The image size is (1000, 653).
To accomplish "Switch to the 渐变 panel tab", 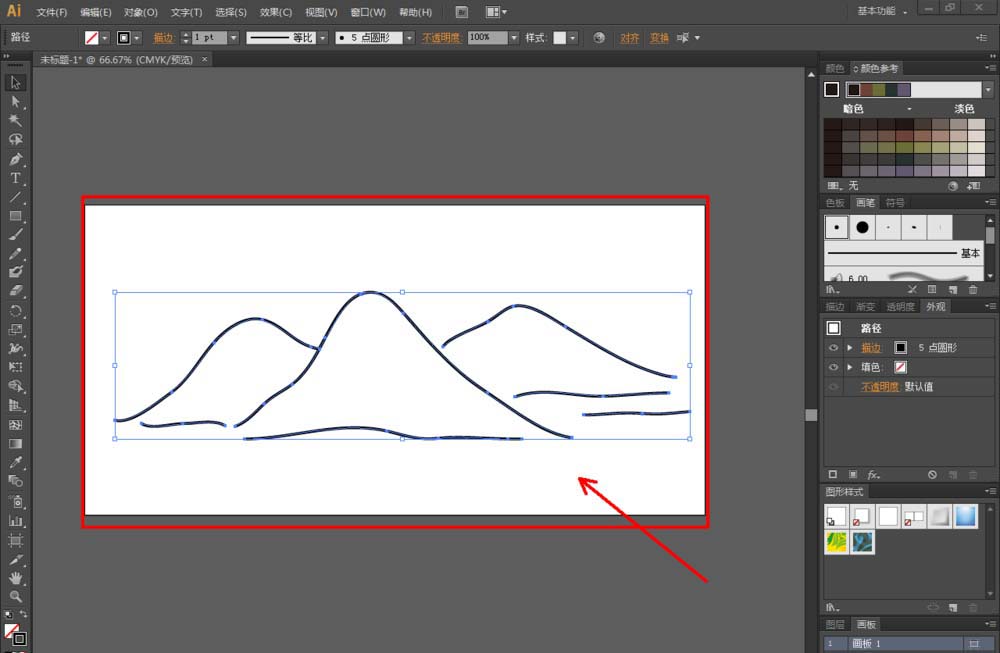I will pyautogui.click(x=865, y=307).
